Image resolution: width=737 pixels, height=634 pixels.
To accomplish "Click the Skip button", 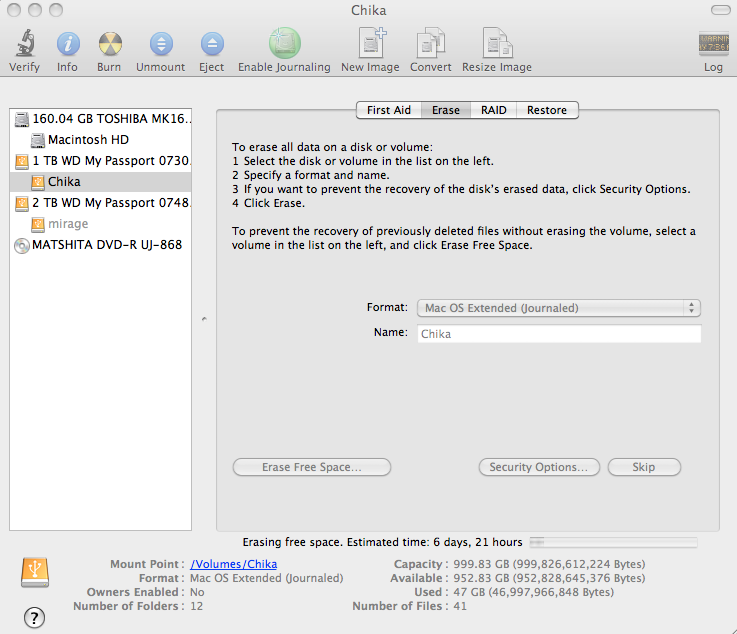I will (644, 467).
